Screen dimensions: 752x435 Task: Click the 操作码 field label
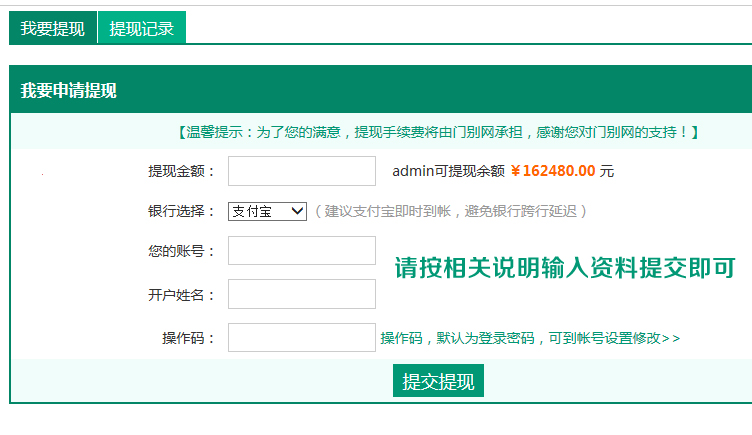click(x=188, y=338)
